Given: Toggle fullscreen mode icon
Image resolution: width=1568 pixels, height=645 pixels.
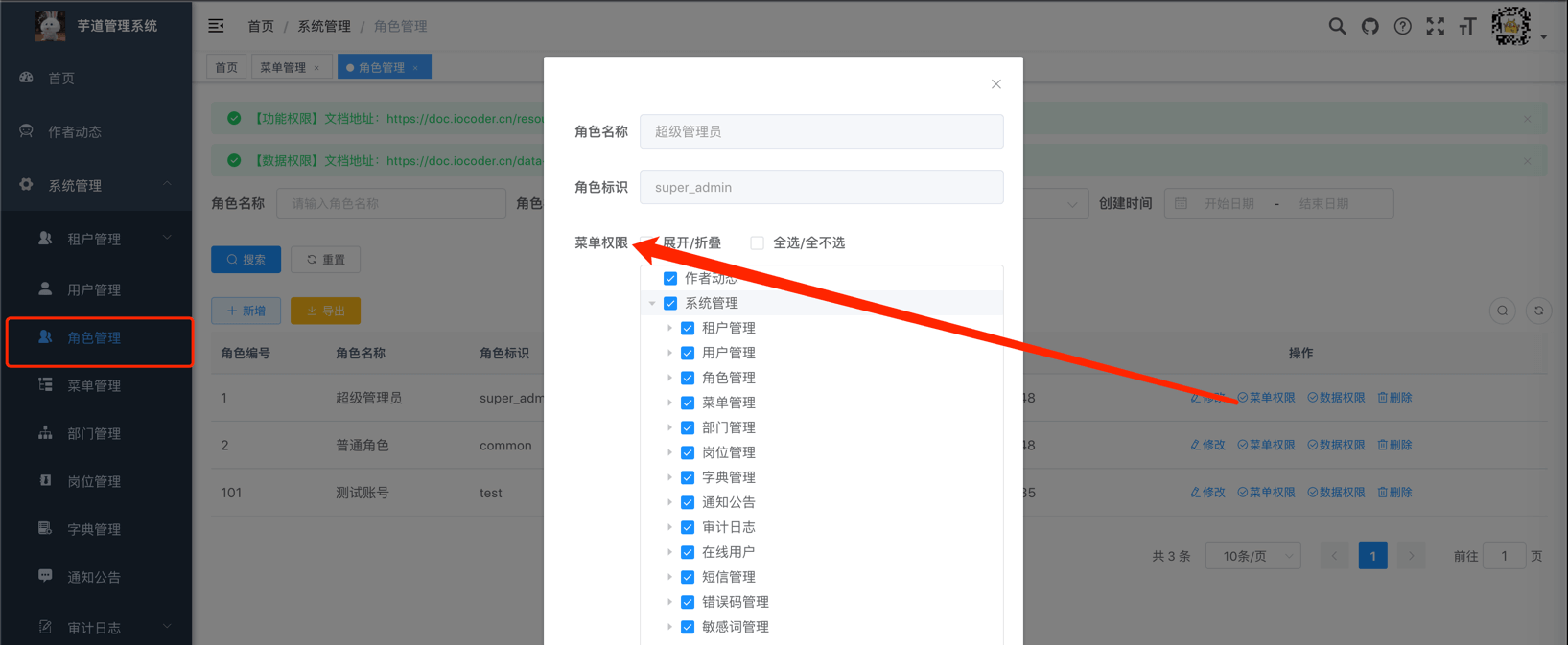Looking at the screenshot, I should pos(1435,27).
